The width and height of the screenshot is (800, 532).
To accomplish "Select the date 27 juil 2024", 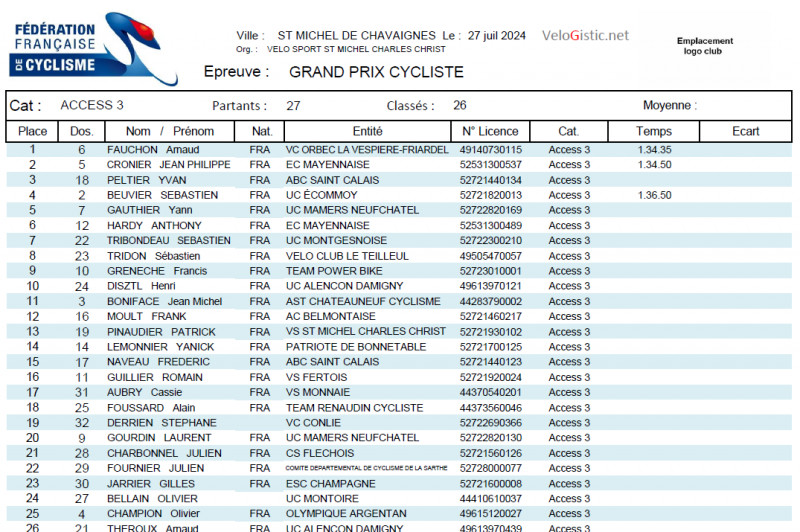I will click(497, 35).
